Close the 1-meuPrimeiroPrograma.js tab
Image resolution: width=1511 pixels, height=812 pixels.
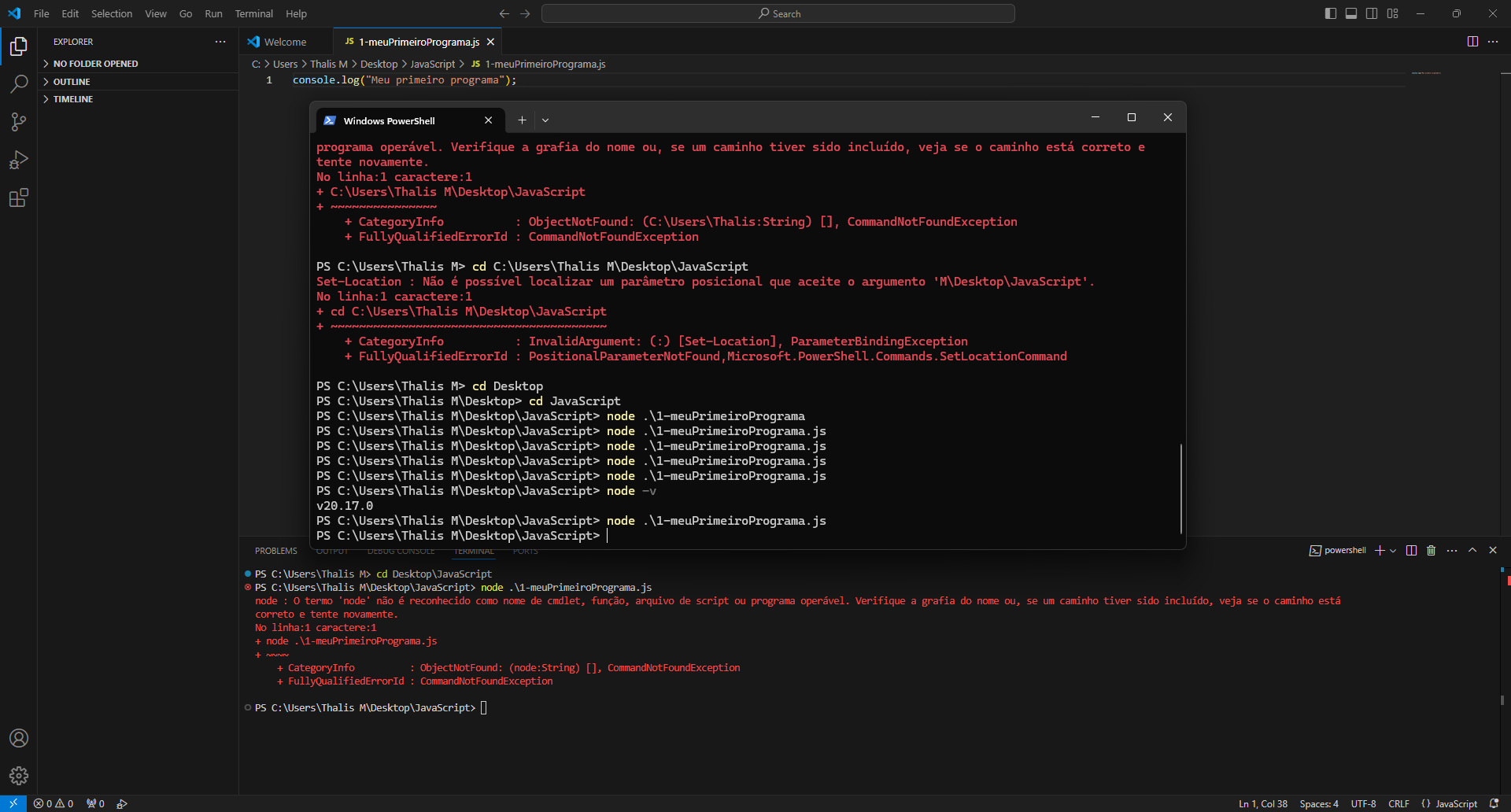pyautogui.click(x=491, y=42)
